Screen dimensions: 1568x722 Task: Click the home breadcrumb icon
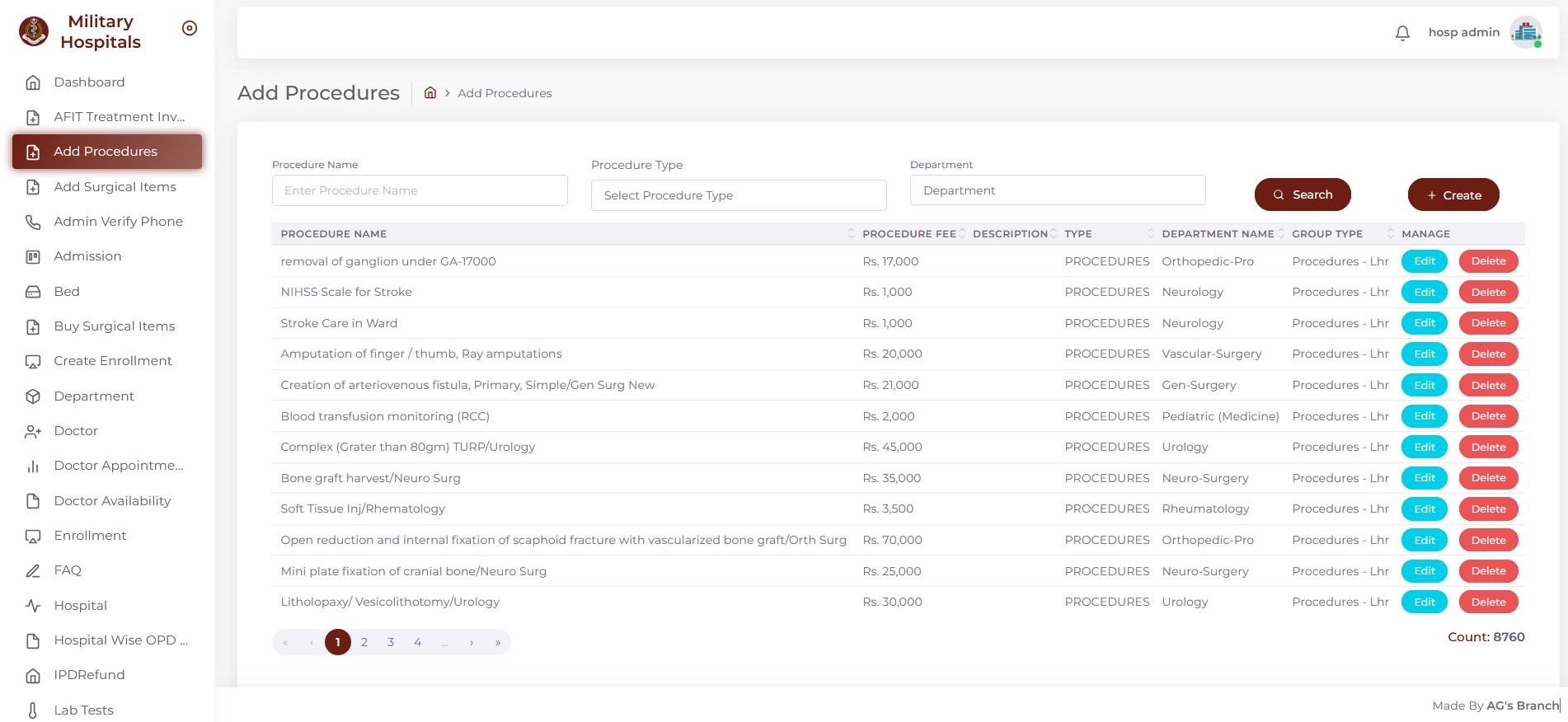[x=430, y=92]
